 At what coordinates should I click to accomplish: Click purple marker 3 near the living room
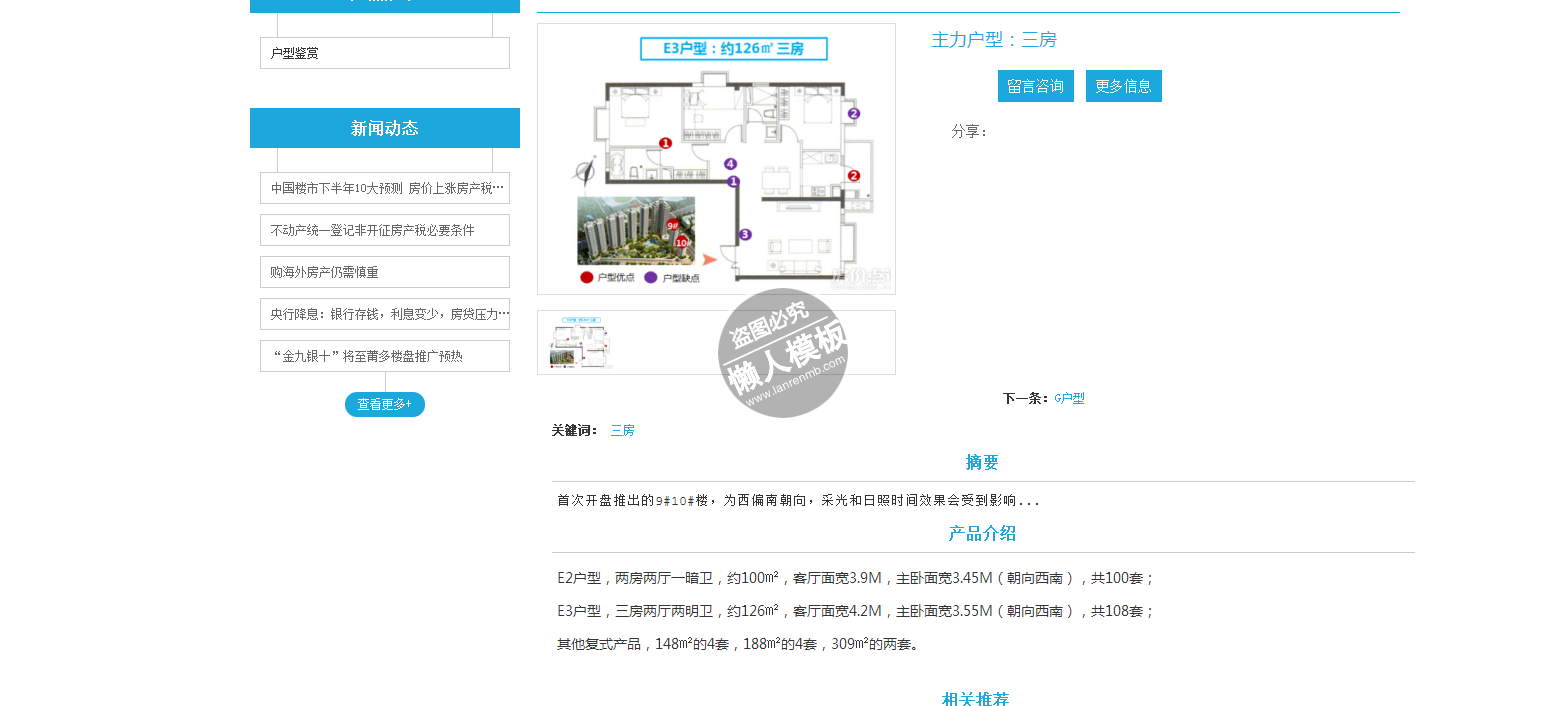pos(745,235)
